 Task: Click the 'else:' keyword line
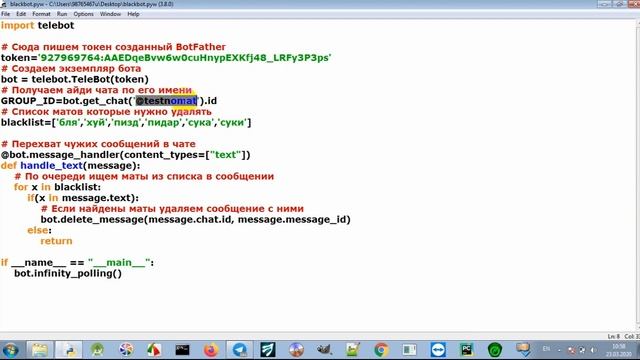[39, 230]
